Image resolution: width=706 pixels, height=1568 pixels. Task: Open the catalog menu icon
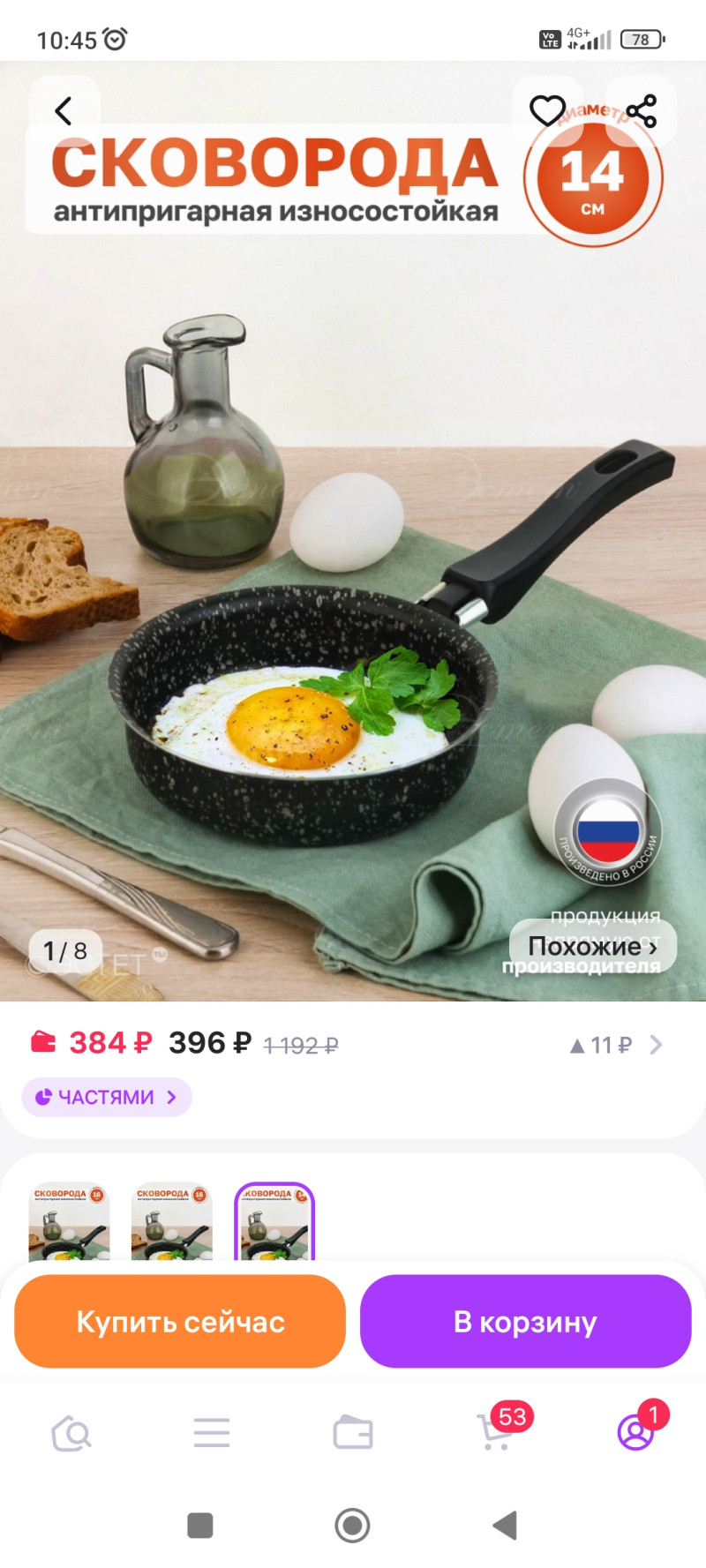pyautogui.click(x=212, y=1433)
